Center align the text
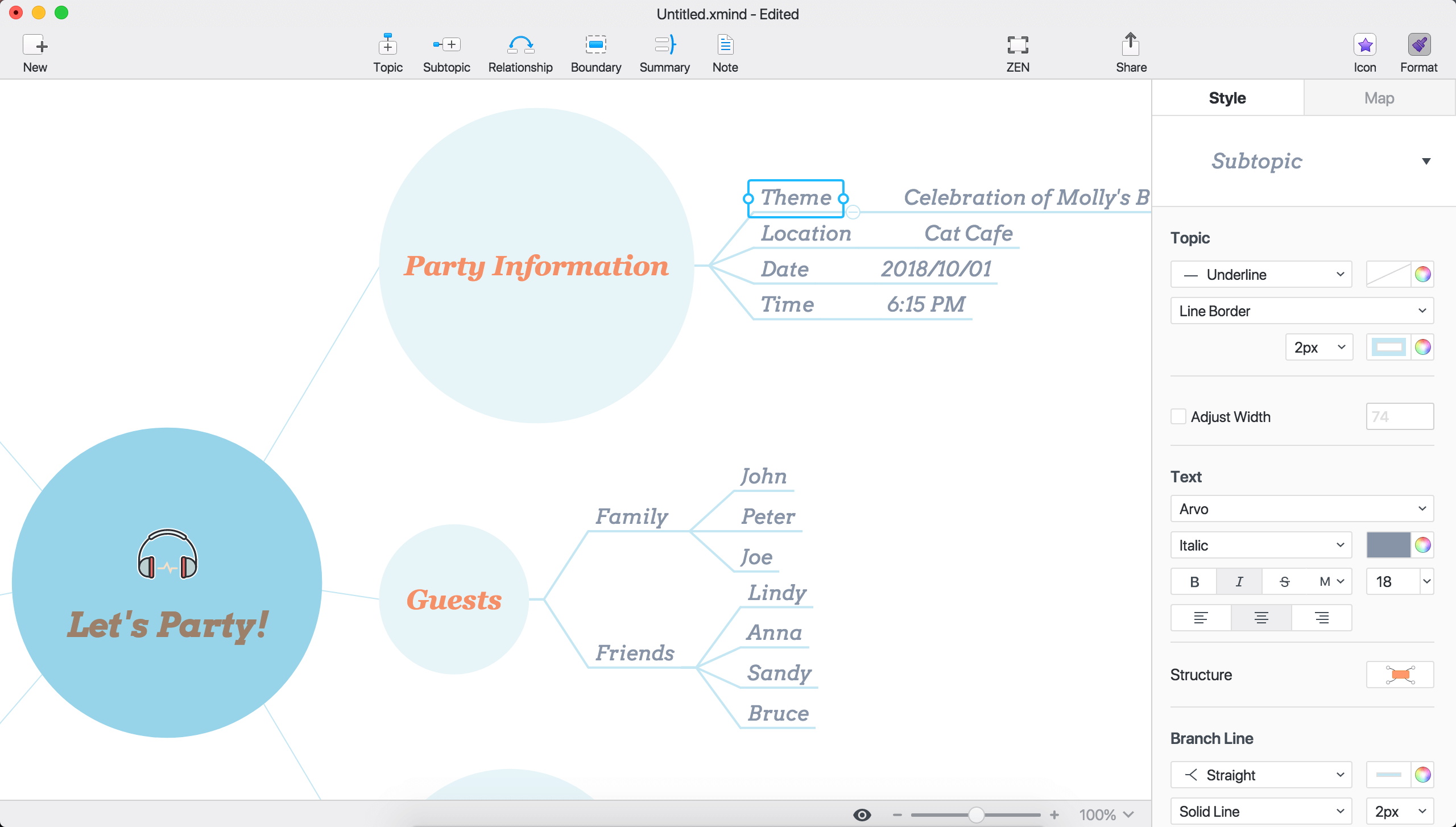 (1261, 618)
